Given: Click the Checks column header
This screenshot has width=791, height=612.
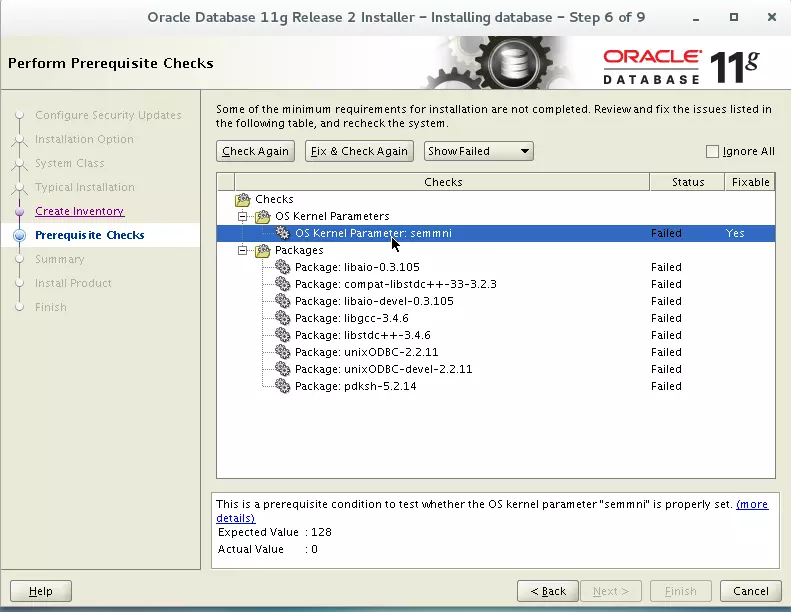Looking at the screenshot, I should [x=442, y=182].
